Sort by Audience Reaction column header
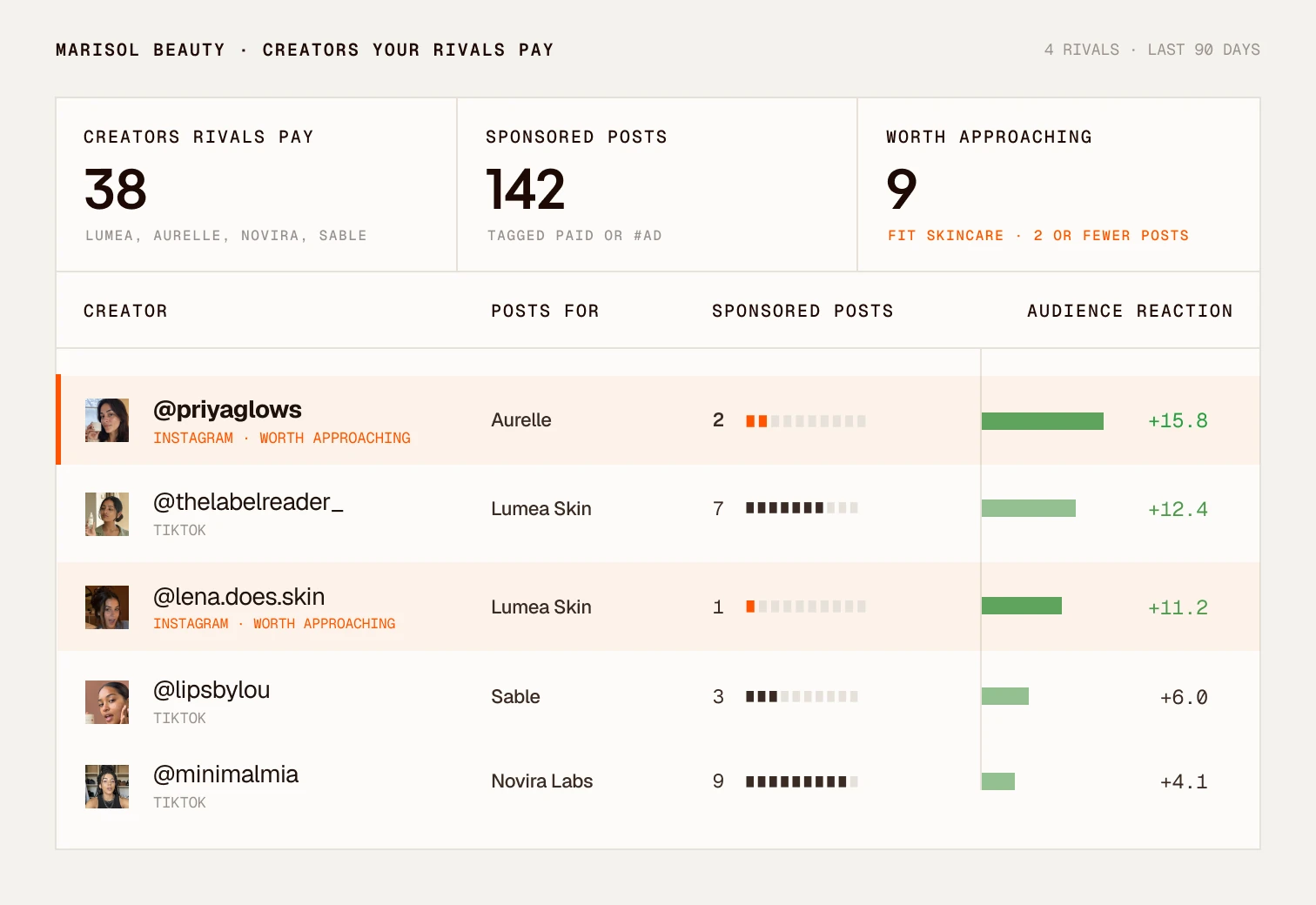Viewport: 1316px width, 905px height. (1130, 311)
